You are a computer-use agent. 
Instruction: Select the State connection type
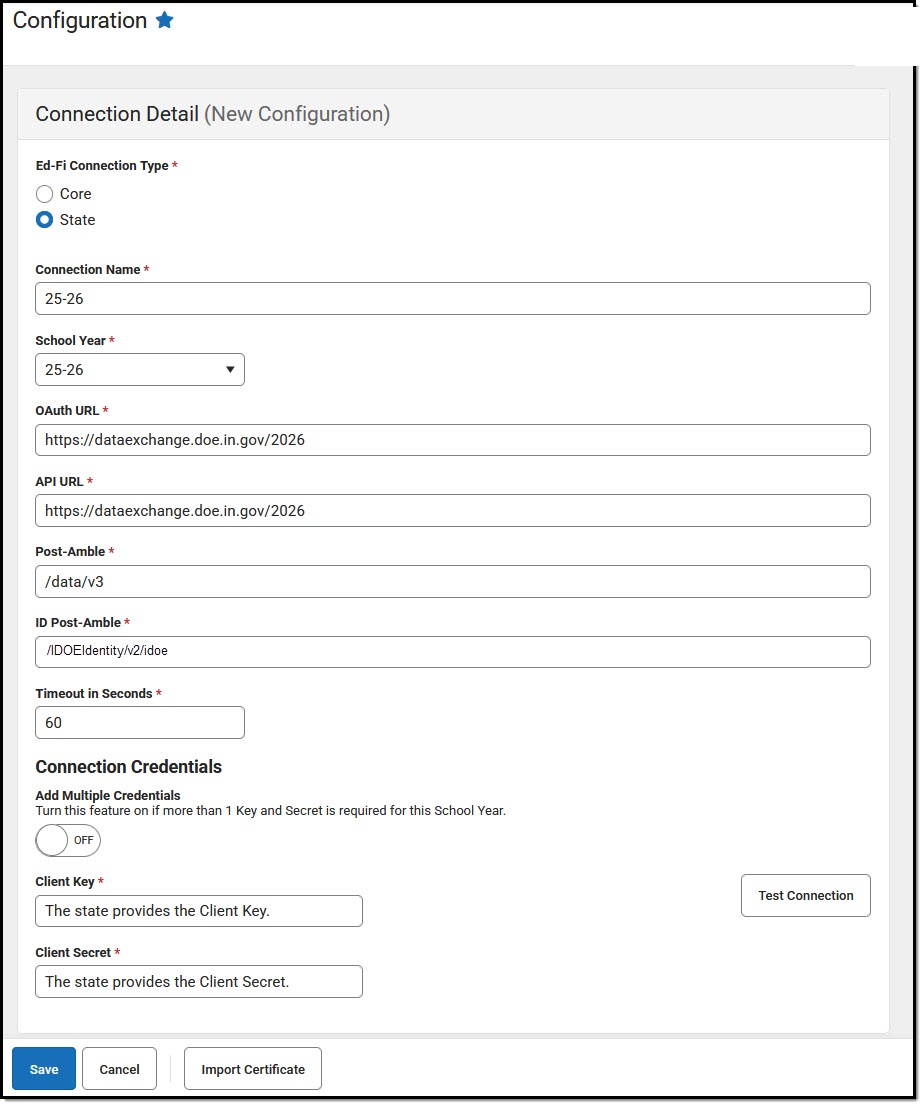(45, 220)
